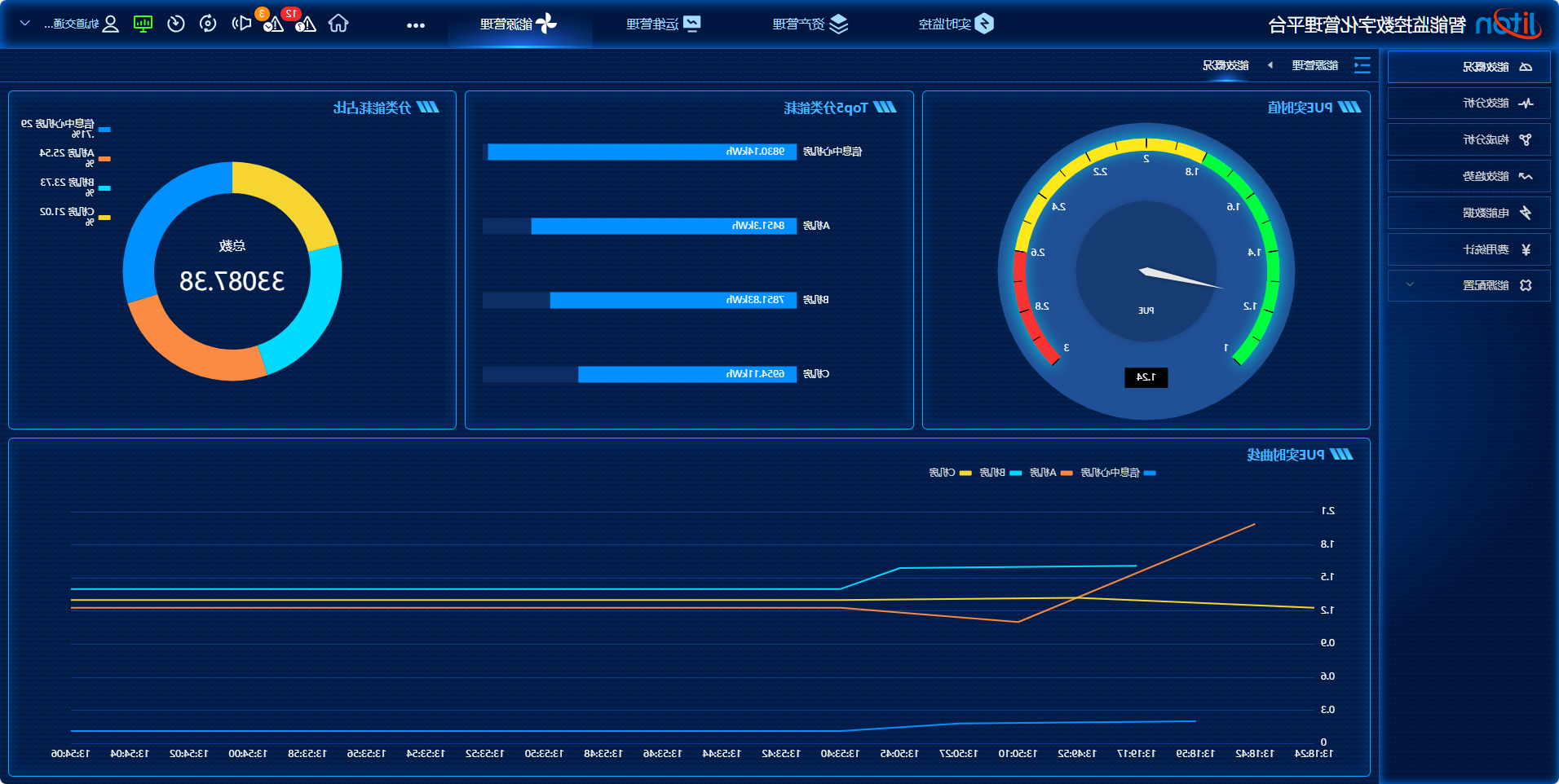Open pending alarms icon with badge 3
Image resolution: width=1559 pixels, height=784 pixels.
pyautogui.click(x=273, y=24)
